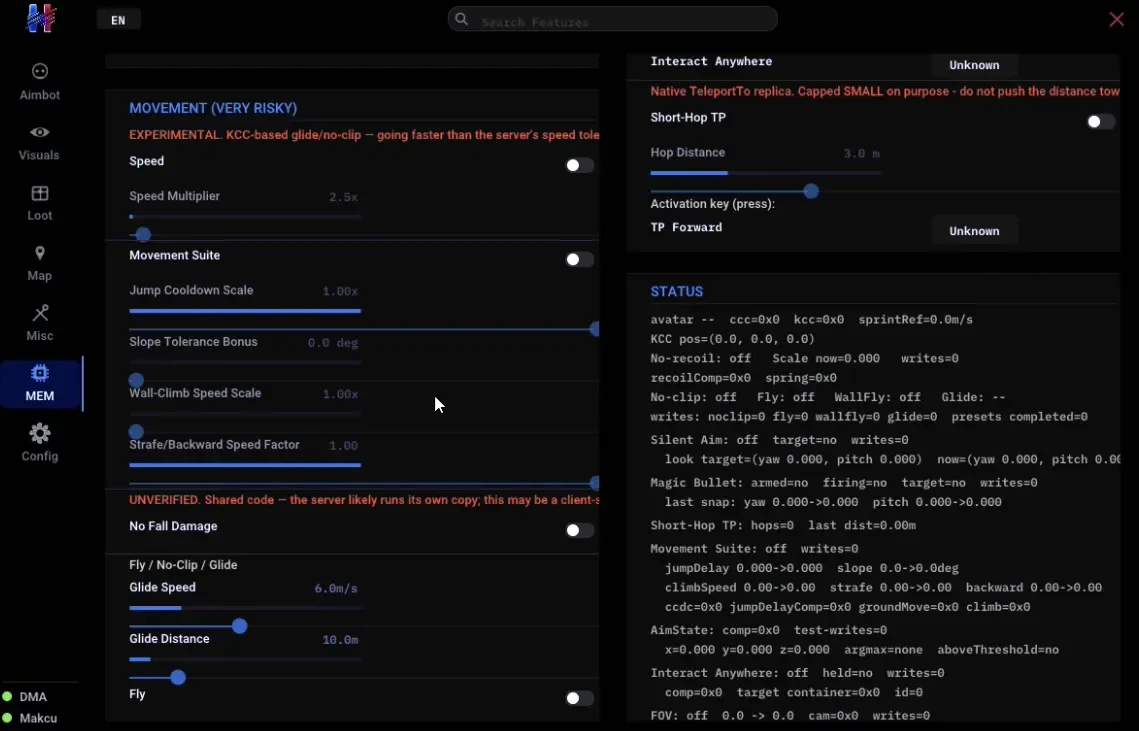Enable the Movement Suite toggle

[x=580, y=259]
